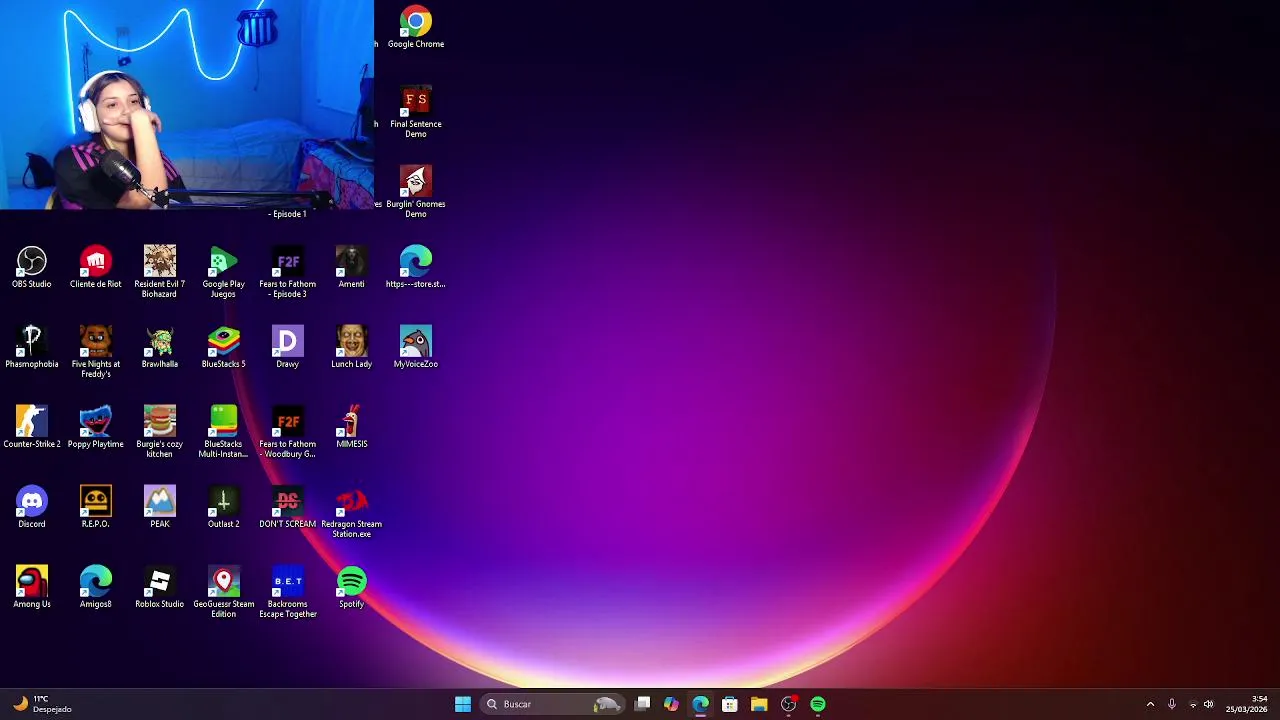Open the weather widget showing Despejado
The width and height of the screenshot is (1280, 720).
click(43, 704)
